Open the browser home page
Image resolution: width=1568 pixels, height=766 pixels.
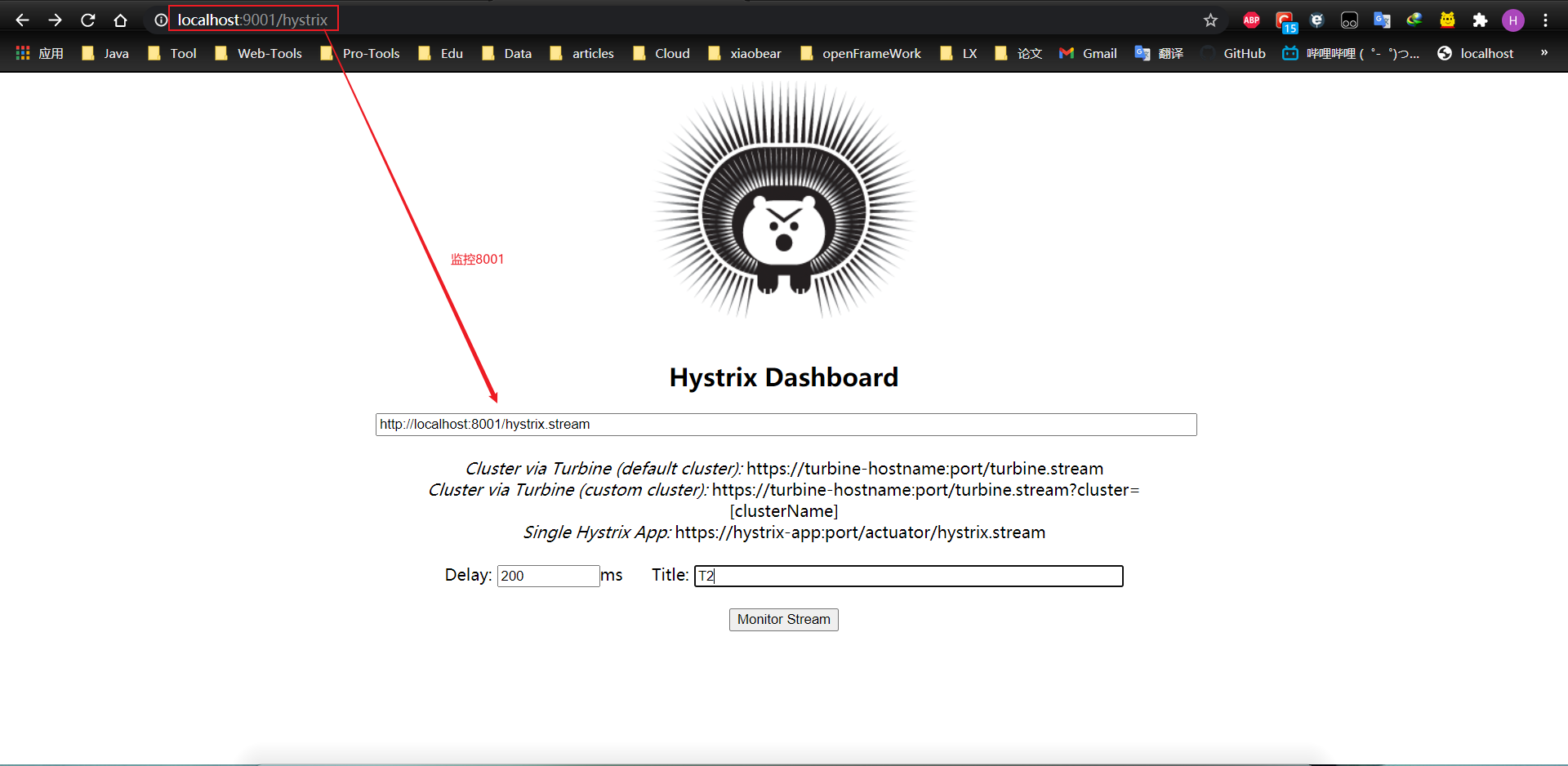click(120, 20)
